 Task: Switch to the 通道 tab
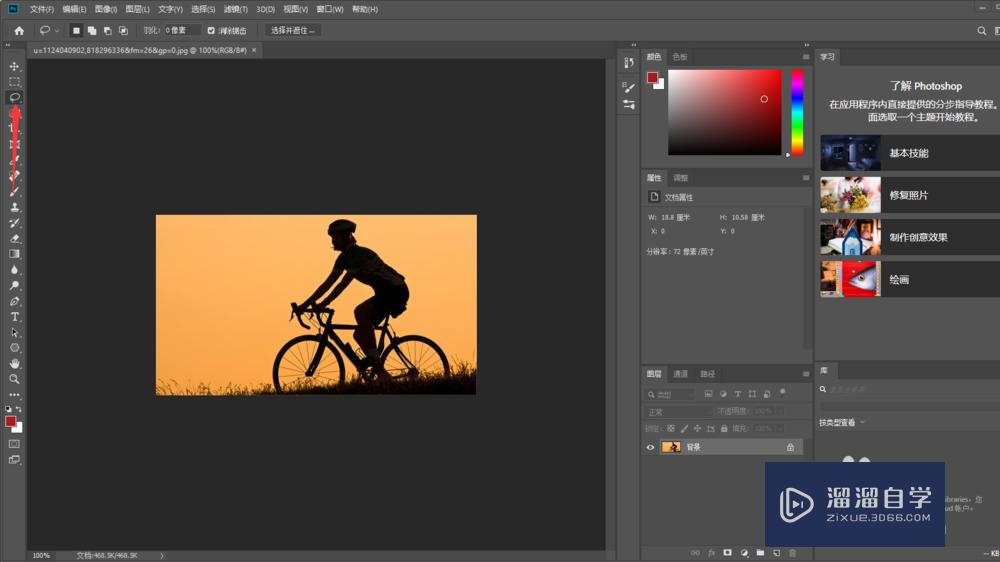coord(680,374)
